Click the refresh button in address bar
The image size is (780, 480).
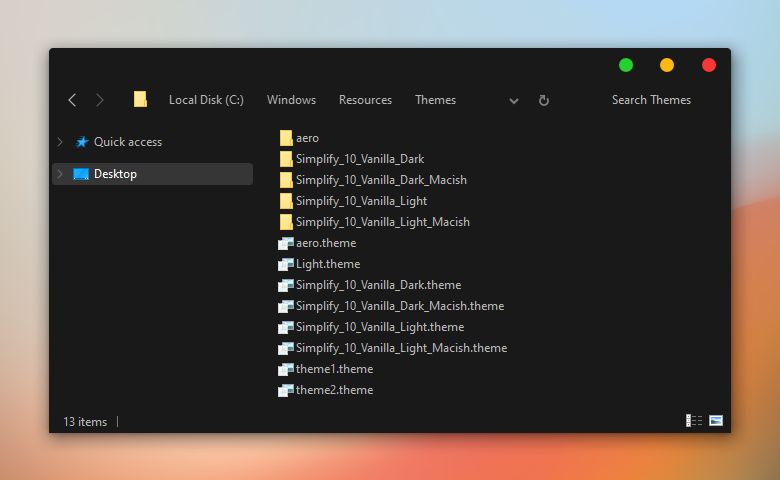[544, 100]
